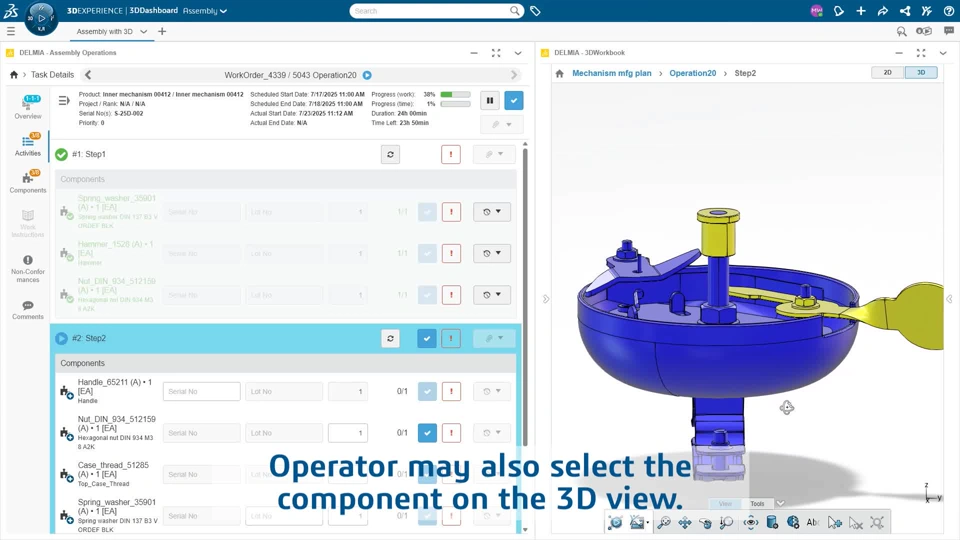Image resolution: width=960 pixels, height=540 pixels.
Task: Open the Non-Conformances sidebar section
Action: coord(28,267)
